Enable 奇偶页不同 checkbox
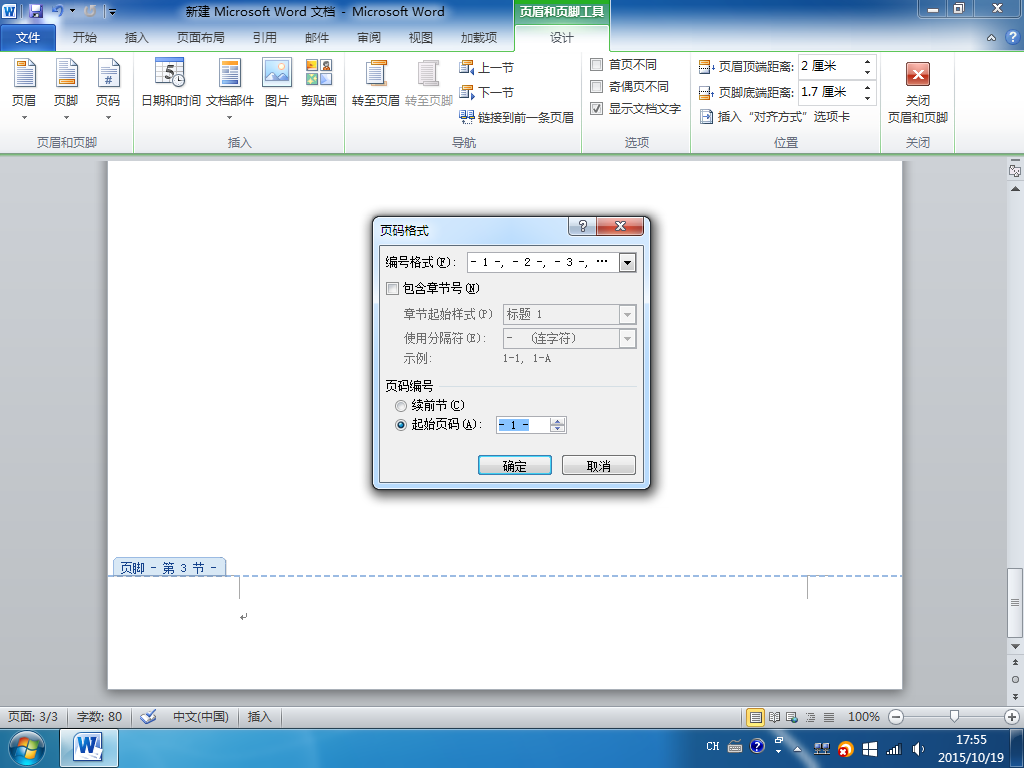The width and height of the screenshot is (1024, 768). click(596, 87)
